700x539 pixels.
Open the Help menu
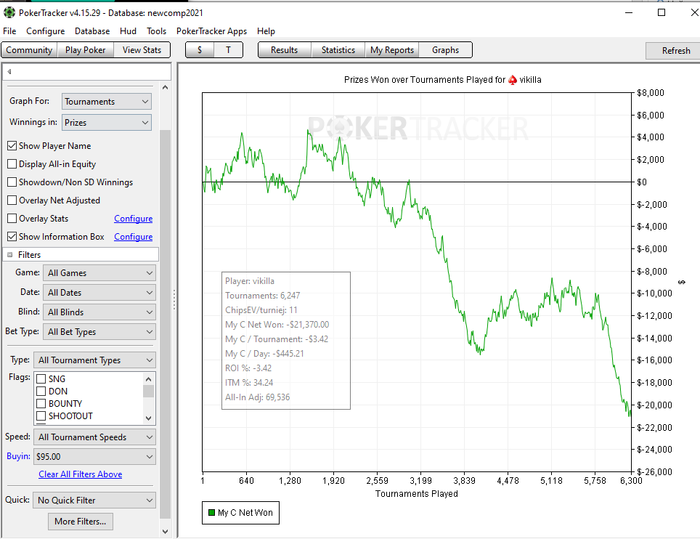[266, 31]
